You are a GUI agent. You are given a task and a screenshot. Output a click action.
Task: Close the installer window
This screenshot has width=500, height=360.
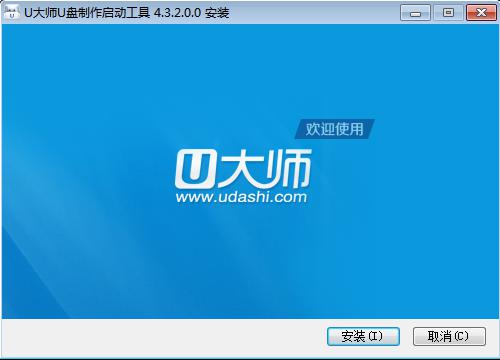[481, 13]
